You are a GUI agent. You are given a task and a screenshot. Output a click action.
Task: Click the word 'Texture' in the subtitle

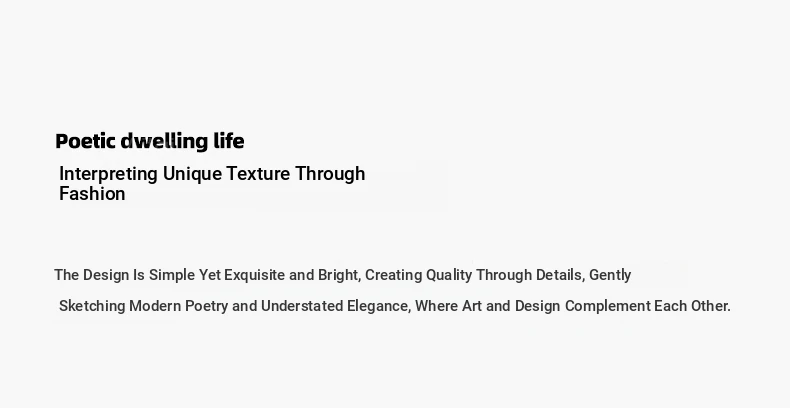[x=258, y=174]
